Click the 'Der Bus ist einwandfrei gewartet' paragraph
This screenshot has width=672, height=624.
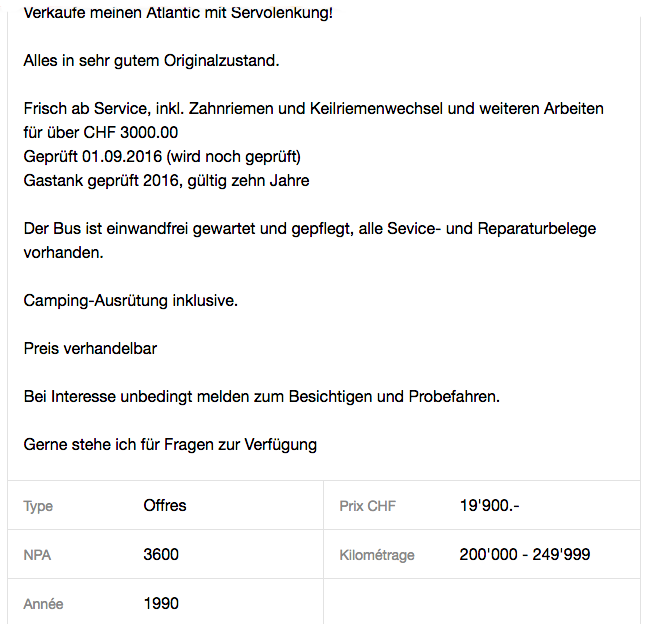click(x=309, y=240)
